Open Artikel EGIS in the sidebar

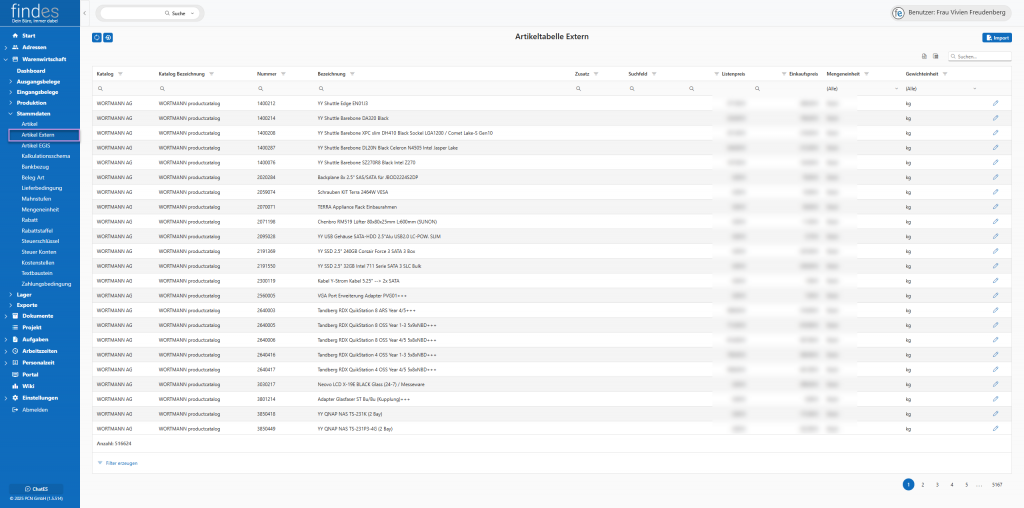[36, 145]
